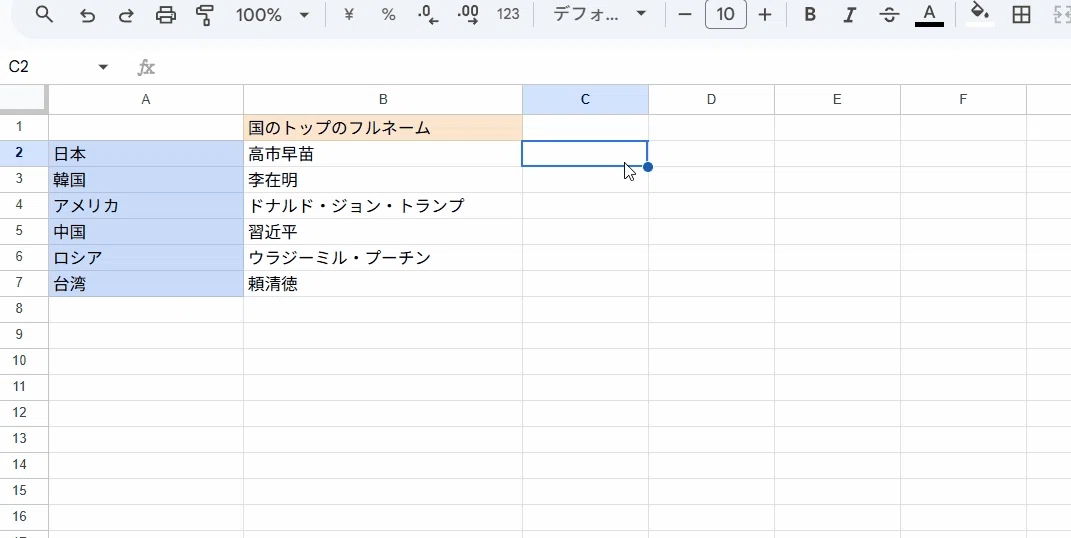Decrease decimal places
Viewport: 1071px width, 538px height.
pyautogui.click(x=428, y=15)
